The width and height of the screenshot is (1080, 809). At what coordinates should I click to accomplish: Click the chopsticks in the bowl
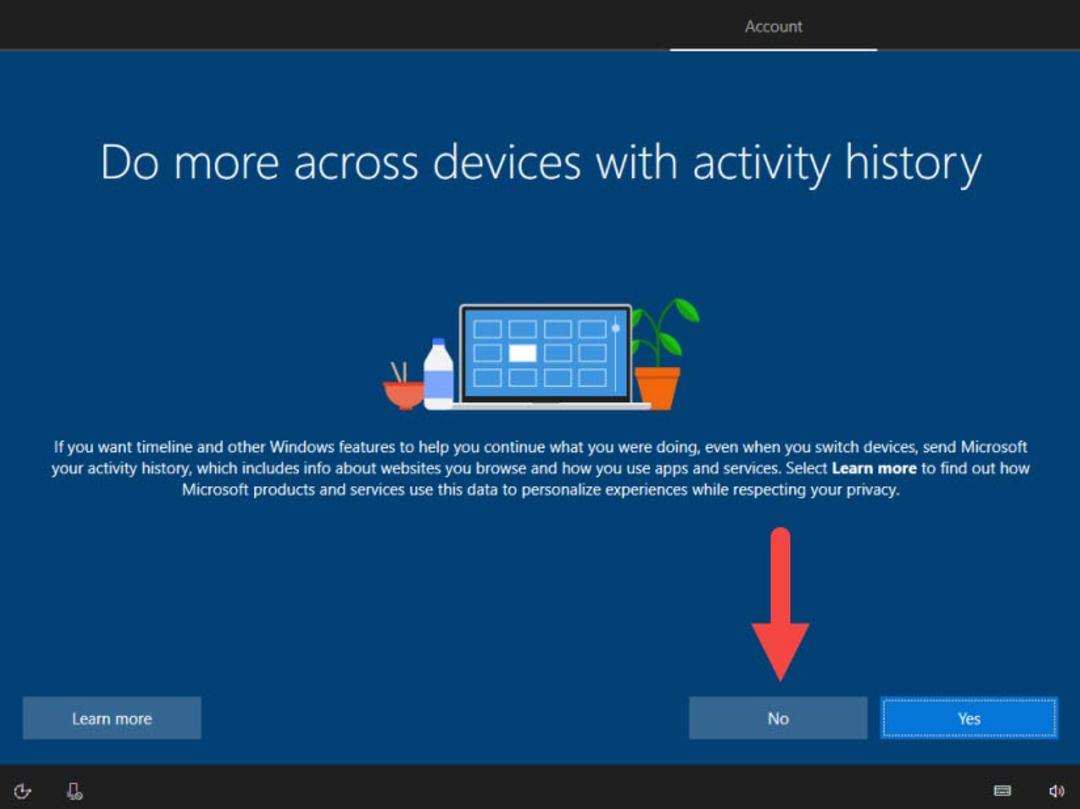tap(399, 372)
